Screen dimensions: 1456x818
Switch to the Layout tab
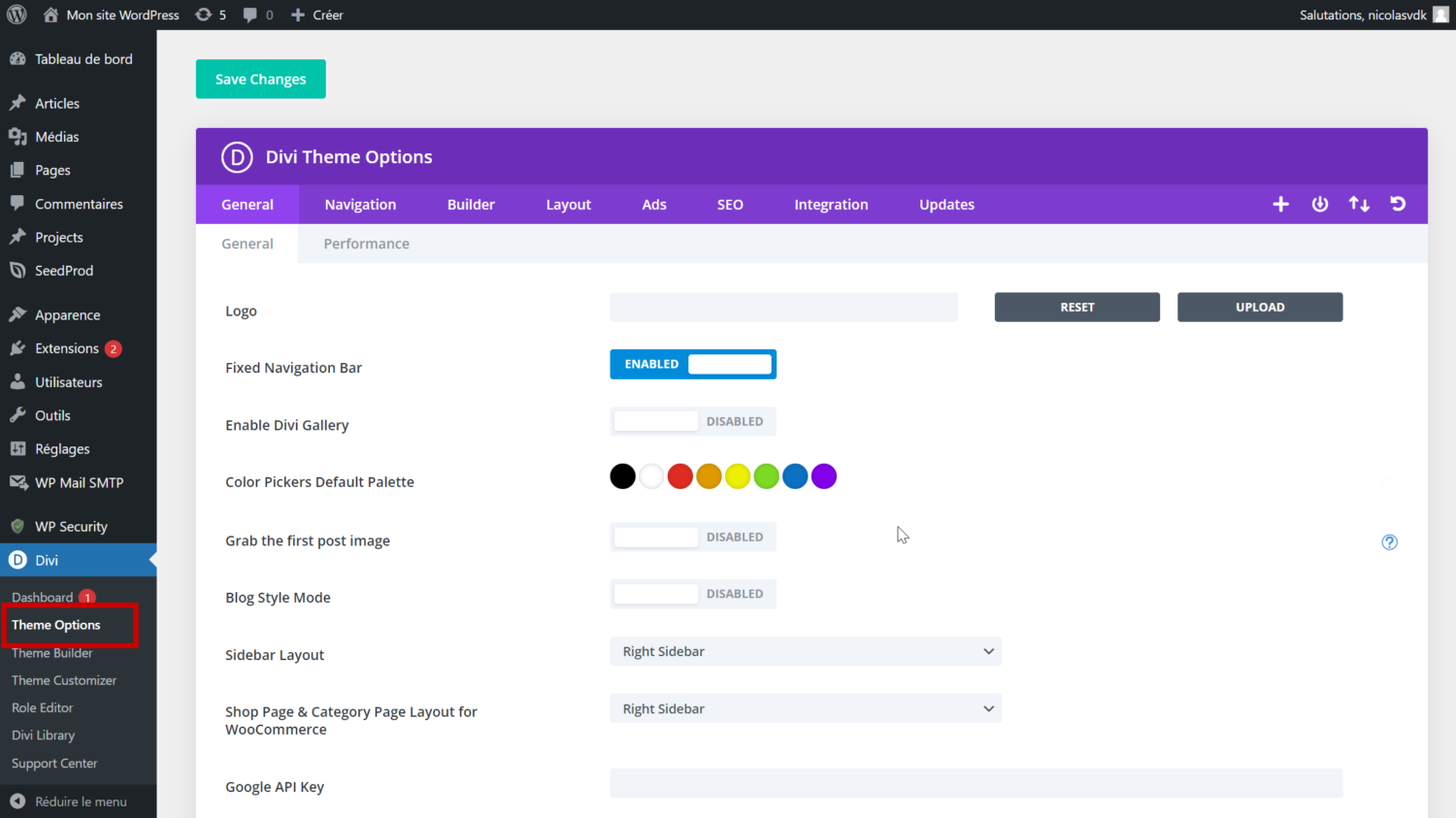(x=569, y=205)
